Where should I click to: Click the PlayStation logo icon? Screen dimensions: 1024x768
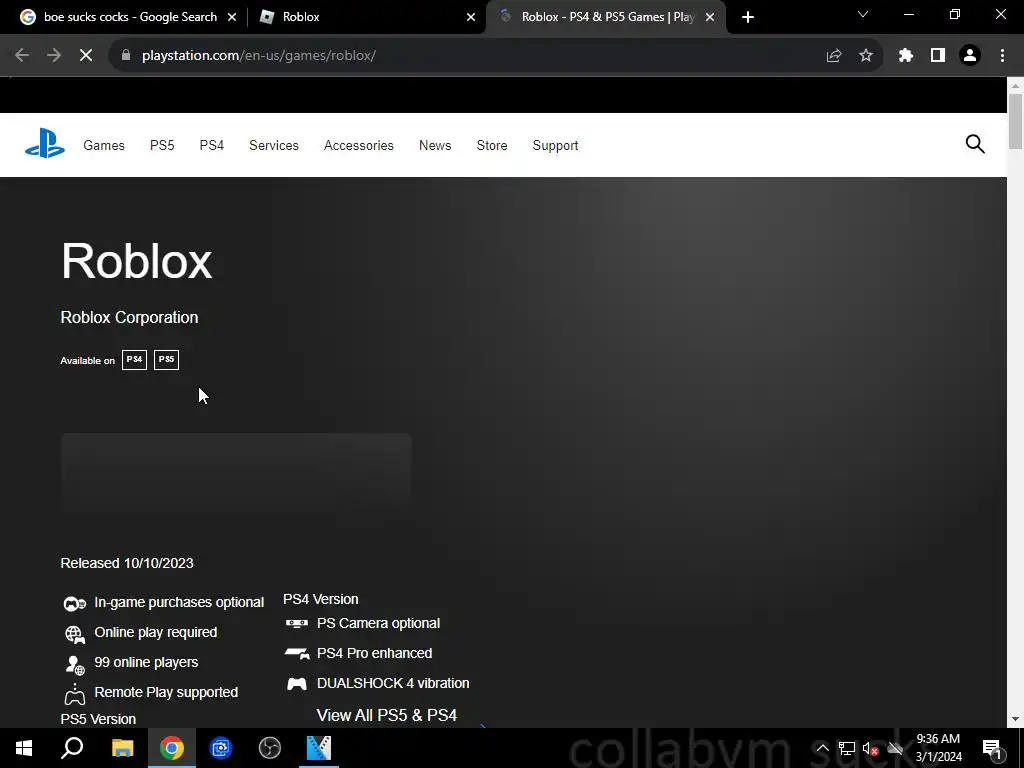pyautogui.click(x=44, y=144)
